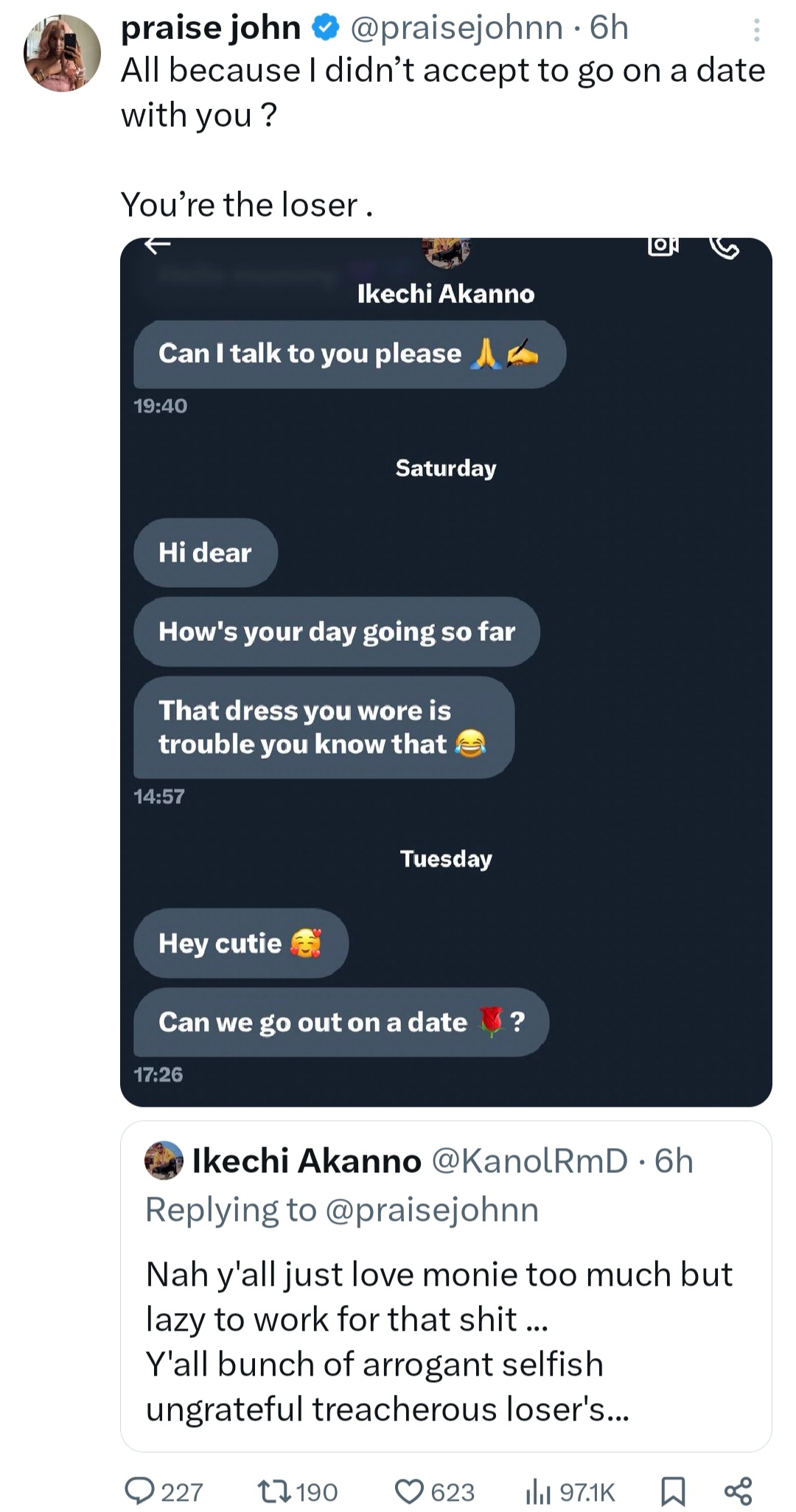
Task: Tap the blue verified badge
Action: point(324,28)
